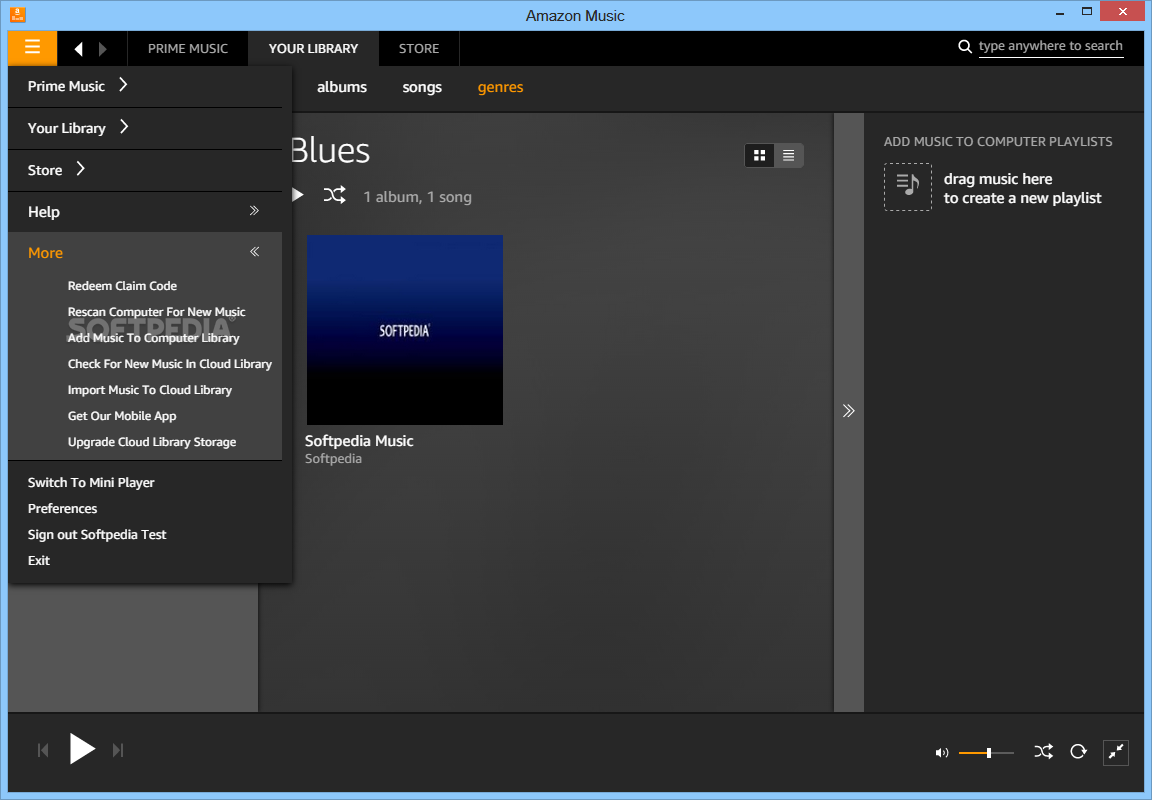Switch to mini player using corner icon
Viewport: 1152px width, 800px height.
tap(1115, 752)
